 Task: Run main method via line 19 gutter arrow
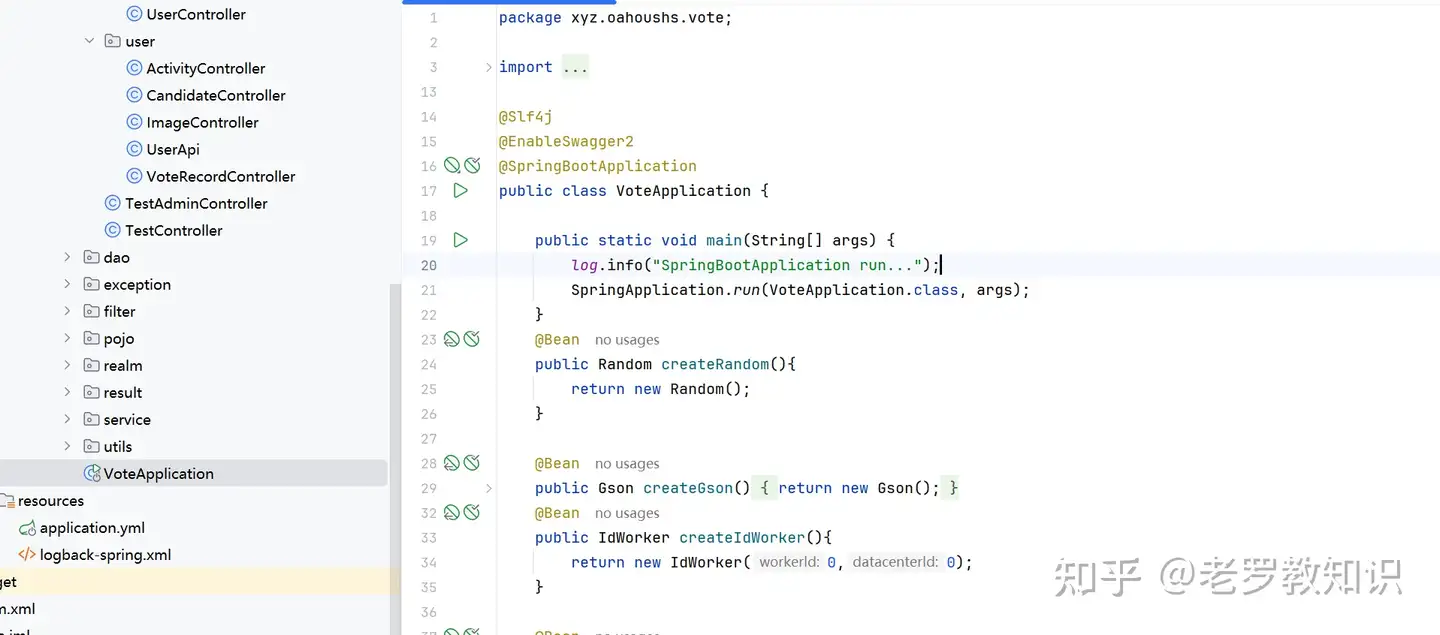click(460, 240)
